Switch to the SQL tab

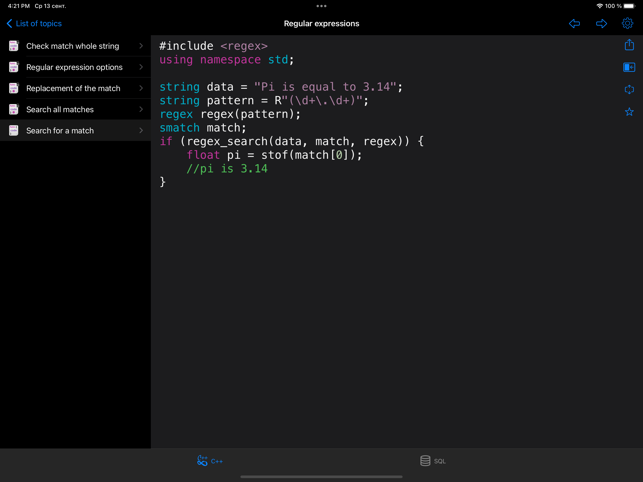tap(433, 461)
